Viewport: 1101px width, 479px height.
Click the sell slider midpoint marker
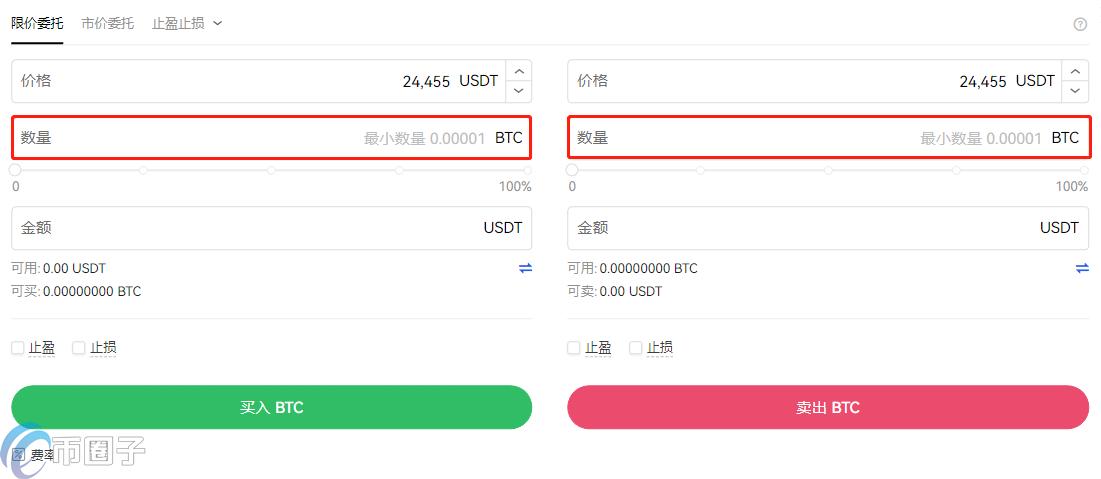tap(828, 171)
